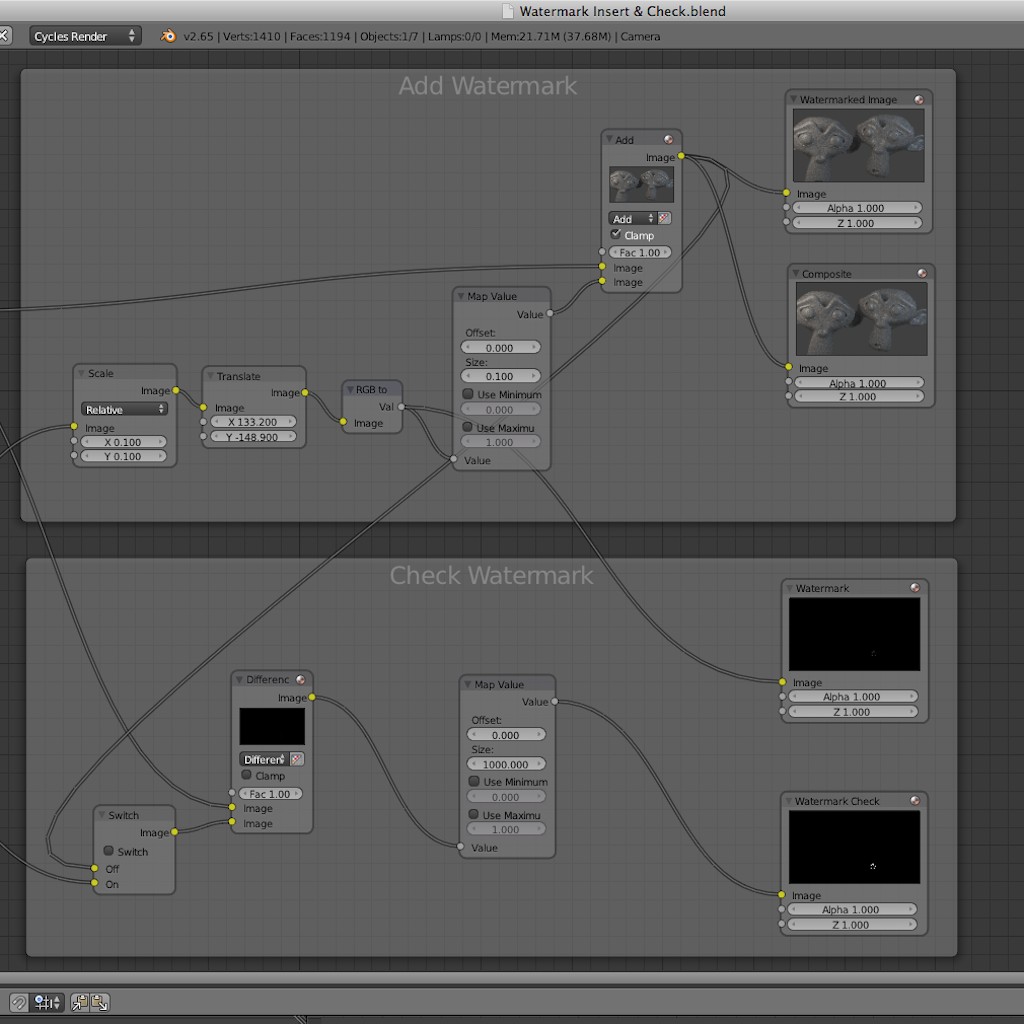Click the Fac 1.00 slider on Add node
The width and height of the screenshot is (1024, 1024).
point(641,253)
